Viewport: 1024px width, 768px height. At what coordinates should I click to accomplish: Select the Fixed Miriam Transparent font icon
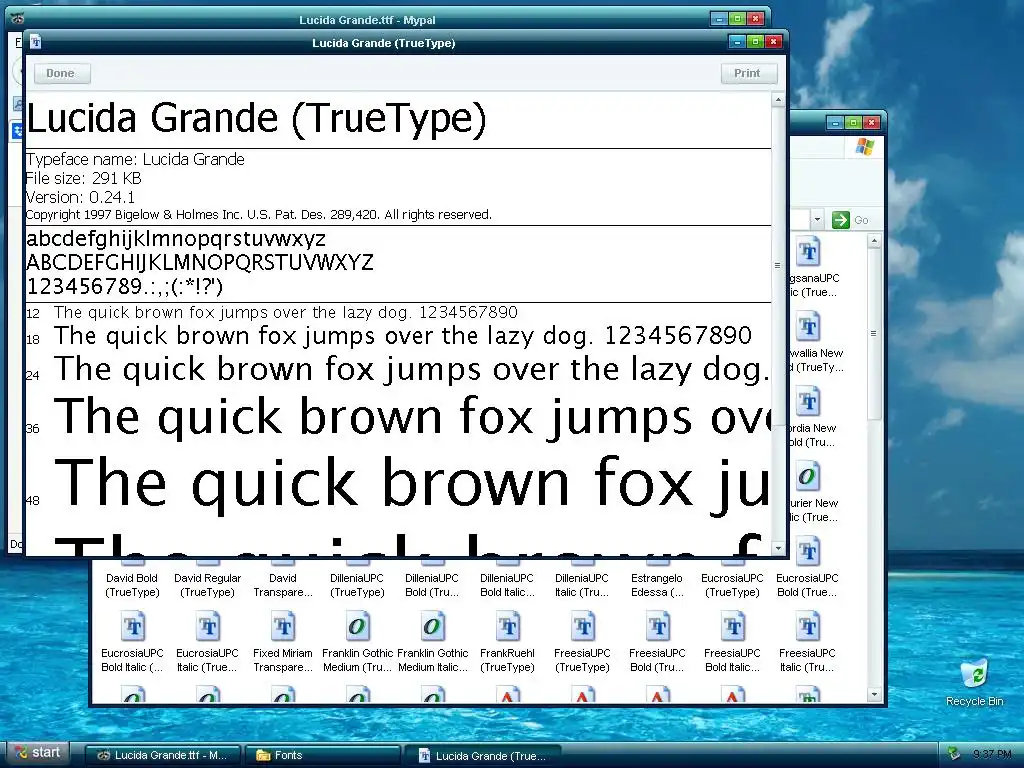(x=283, y=626)
